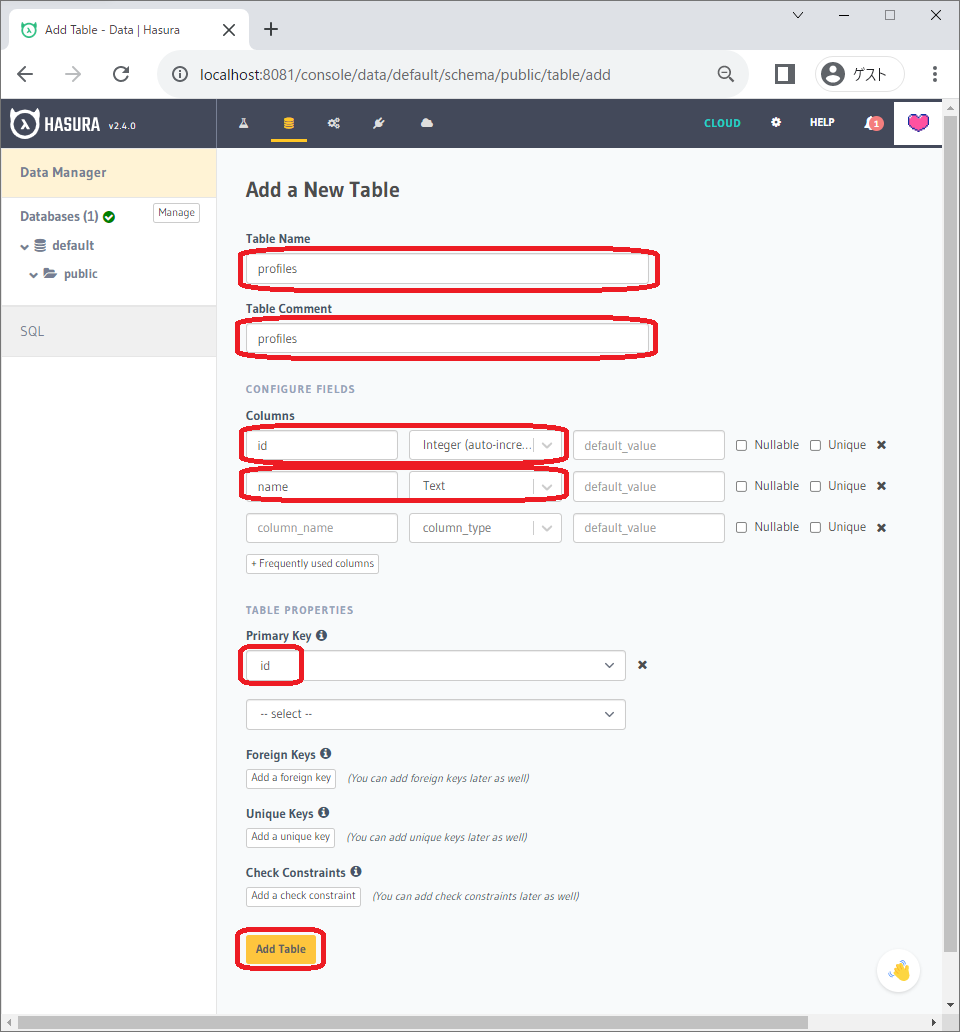Image resolution: width=960 pixels, height=1032 pixels.
Task: Show Primary Key info tooltip icon
Action: click(x=322, y=635)
